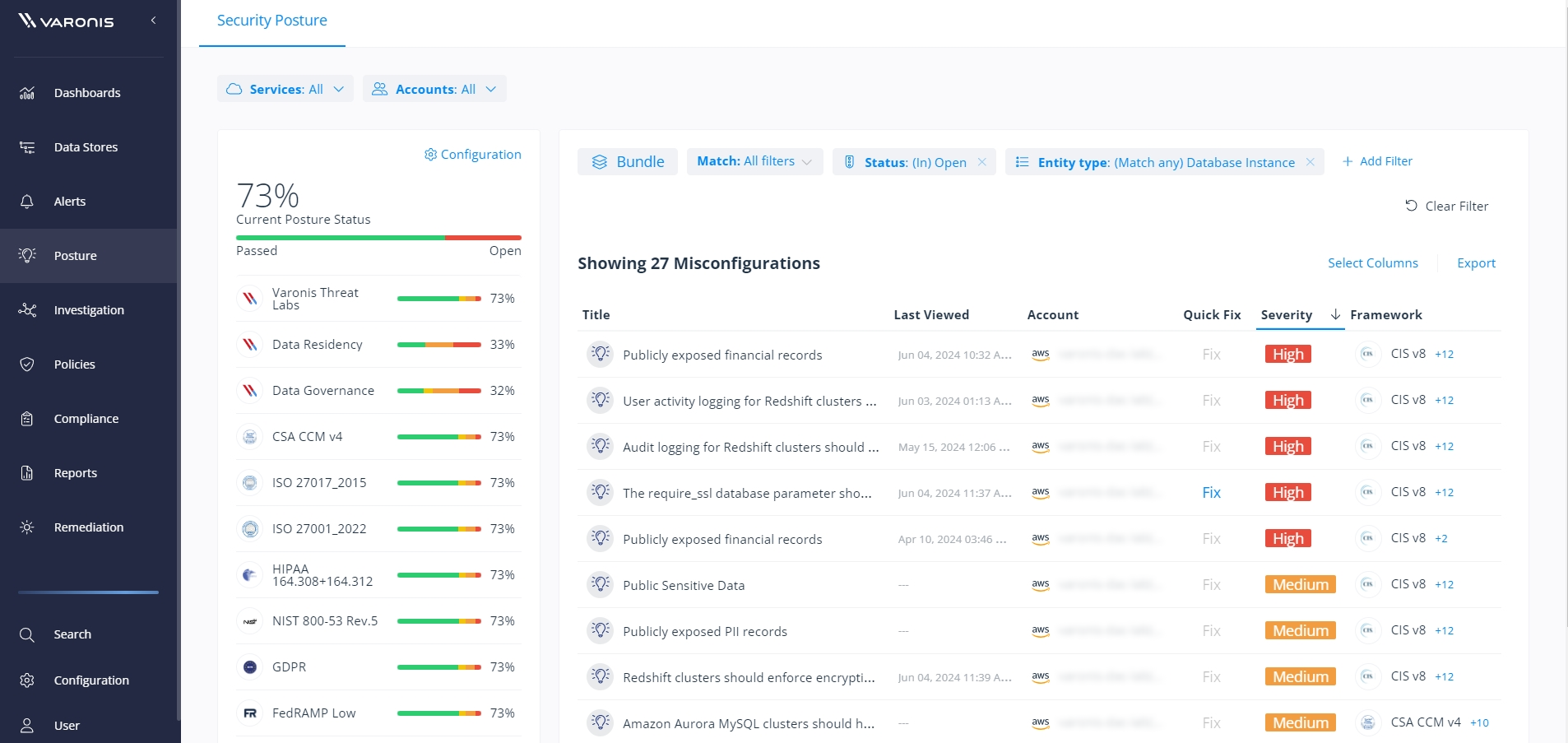Click the Varonis Threat Labs framework icon
This screenshot has width=1568, height=743.
pyautogui.click(x=250, y=299)
